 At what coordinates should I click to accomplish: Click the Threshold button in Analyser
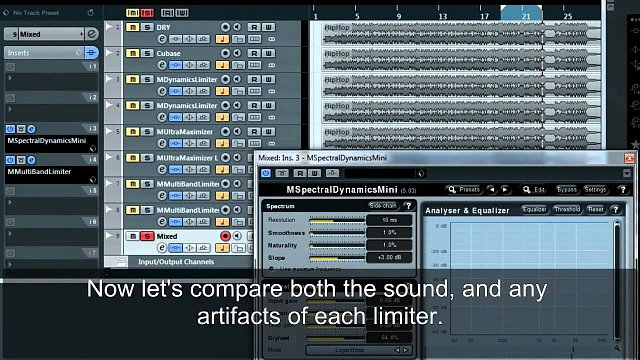(x=567, y=209)
